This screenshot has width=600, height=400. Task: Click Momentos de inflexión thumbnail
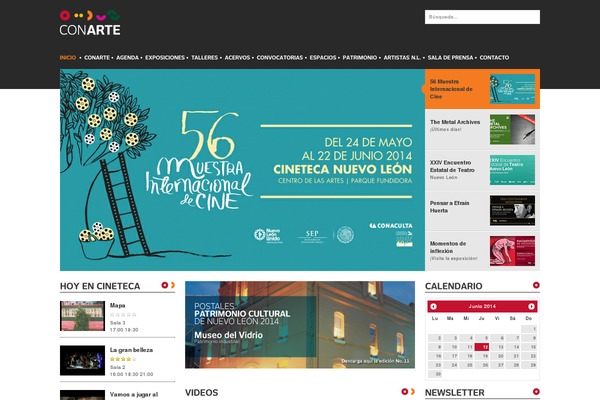pos(512,251)
